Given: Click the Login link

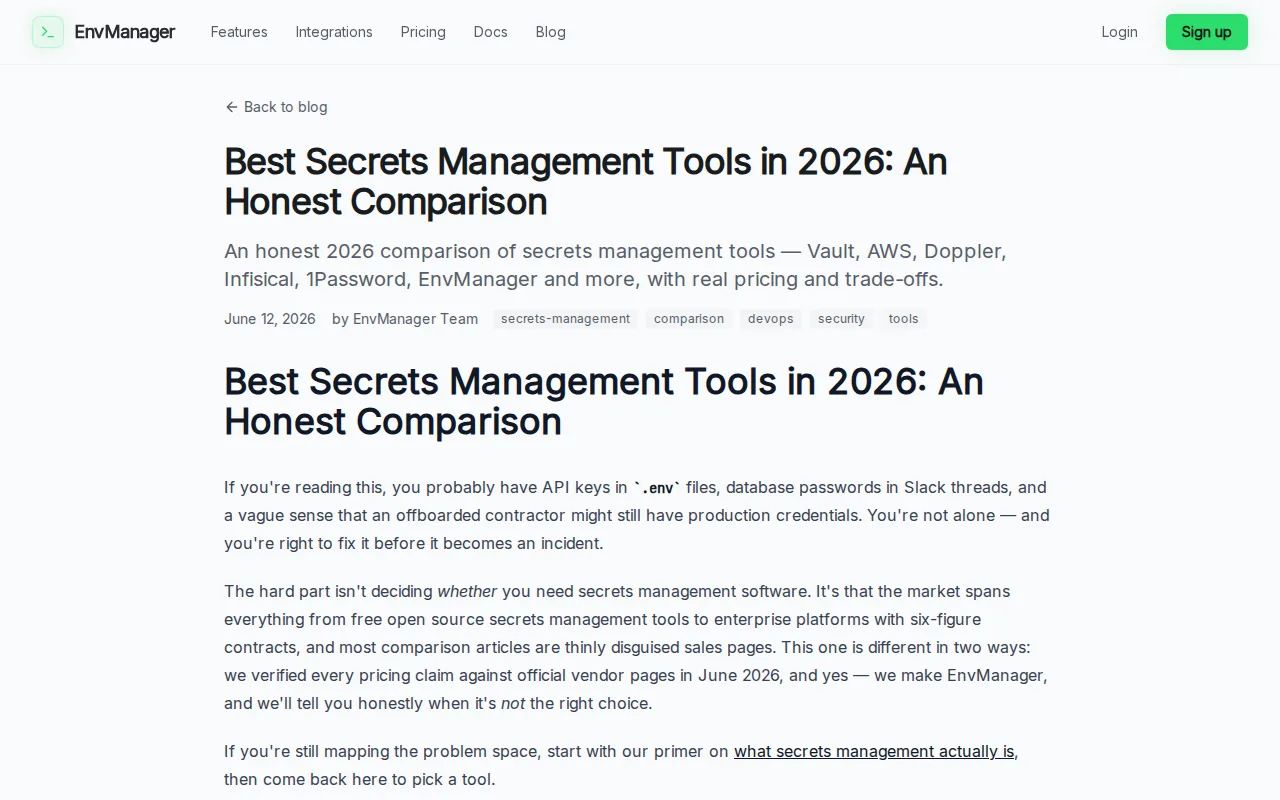Looking at the screenshot, I should point(1119,32).
